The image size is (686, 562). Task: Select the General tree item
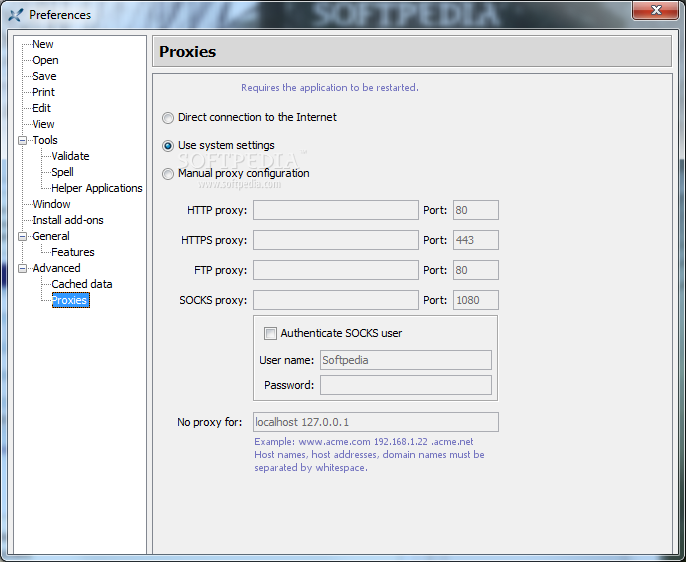coord(51,236)
